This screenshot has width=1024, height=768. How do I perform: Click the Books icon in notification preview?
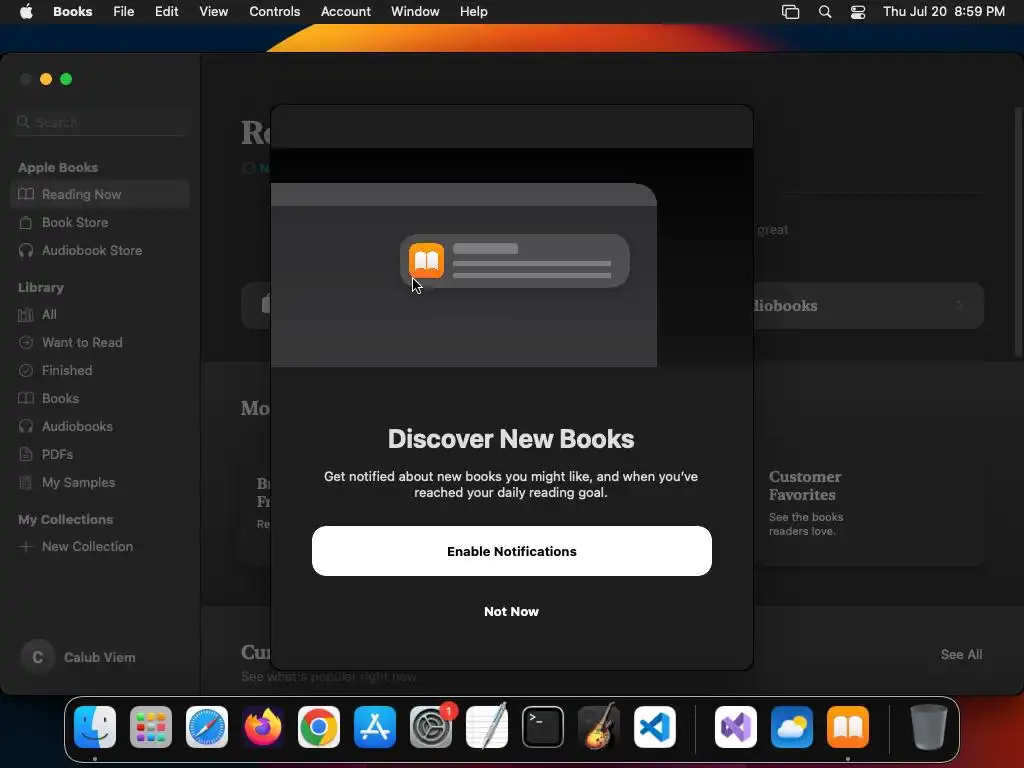click(426, 261)
